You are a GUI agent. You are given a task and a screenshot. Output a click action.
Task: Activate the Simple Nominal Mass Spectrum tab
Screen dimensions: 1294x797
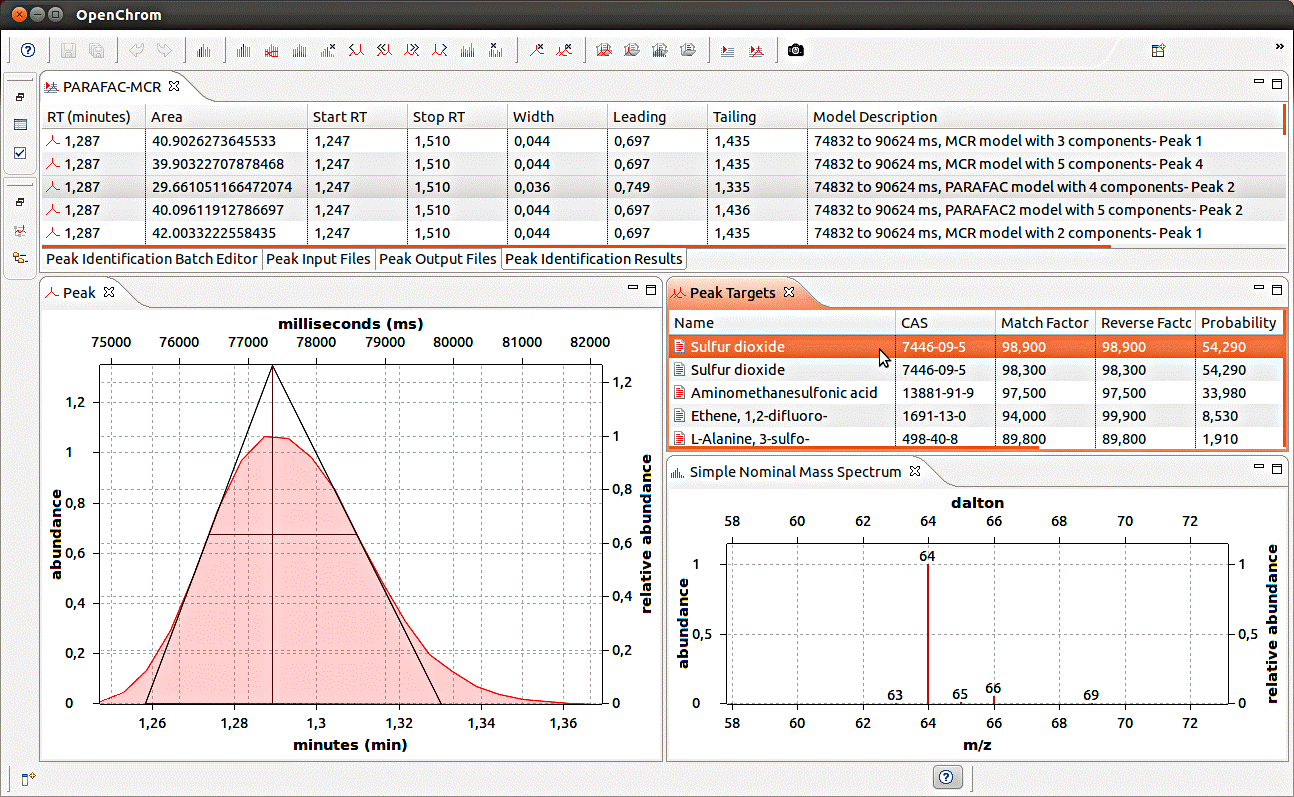(795, 471)
